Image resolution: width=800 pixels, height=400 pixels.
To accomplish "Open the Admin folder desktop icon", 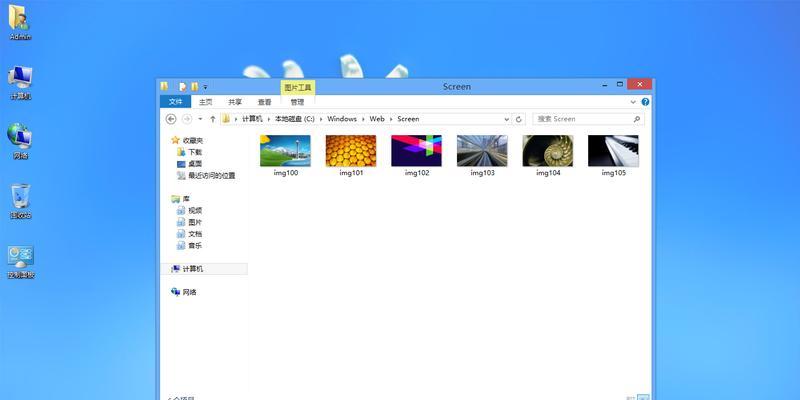I will [x=20, y=21].
